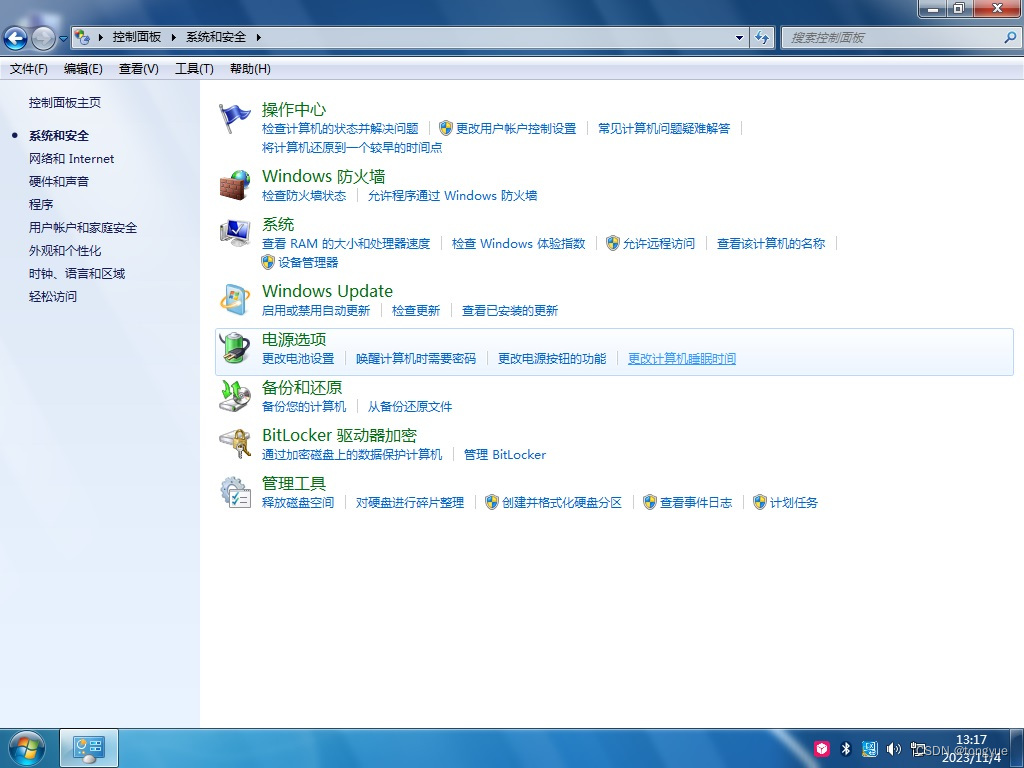Click the Control Panel taskbar button
Image resolution: width=1024 pixels, height=768 pixels.
click(89, 748)
